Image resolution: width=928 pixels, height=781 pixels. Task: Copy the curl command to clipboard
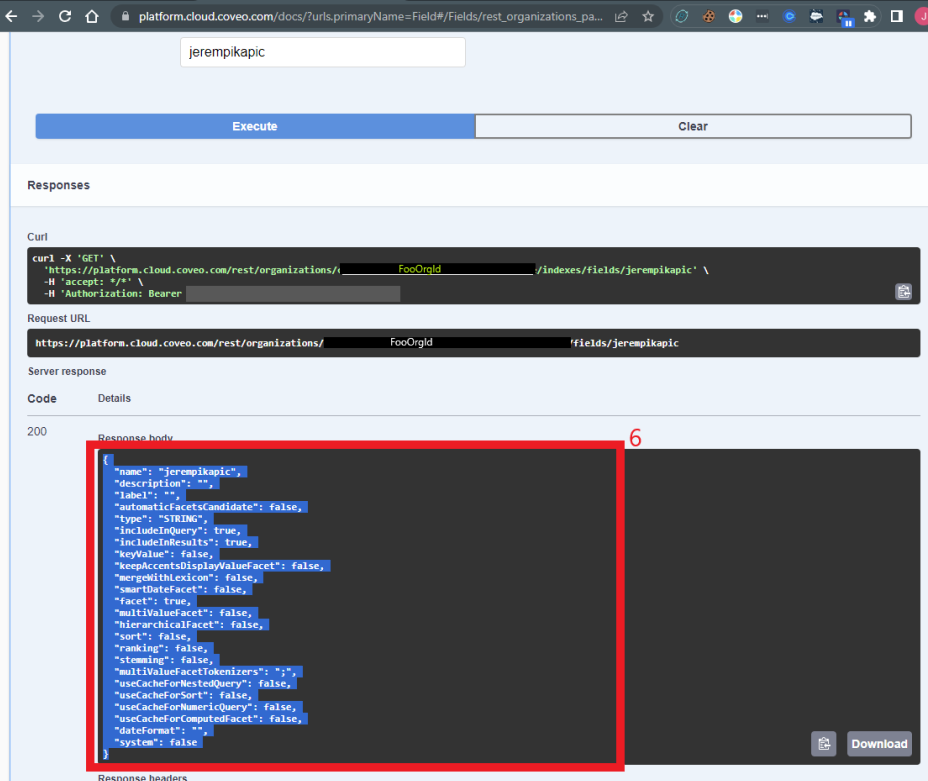pyautogui.click(x=903, y=292)
